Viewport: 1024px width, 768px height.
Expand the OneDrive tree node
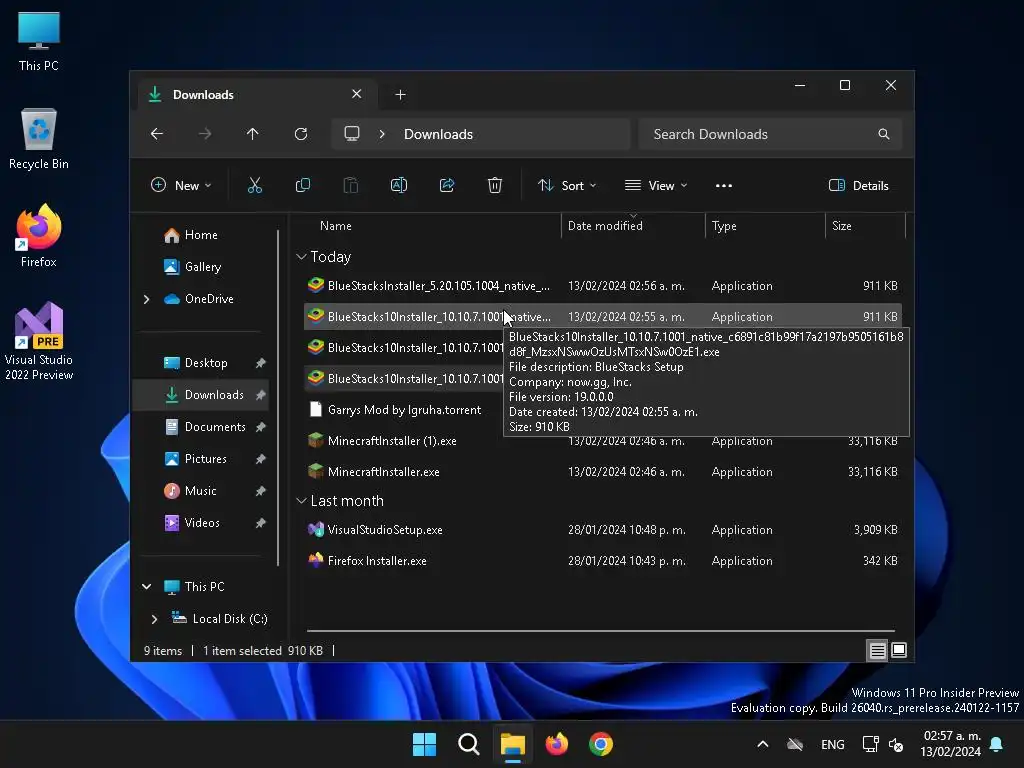click(x=146, y=299)
